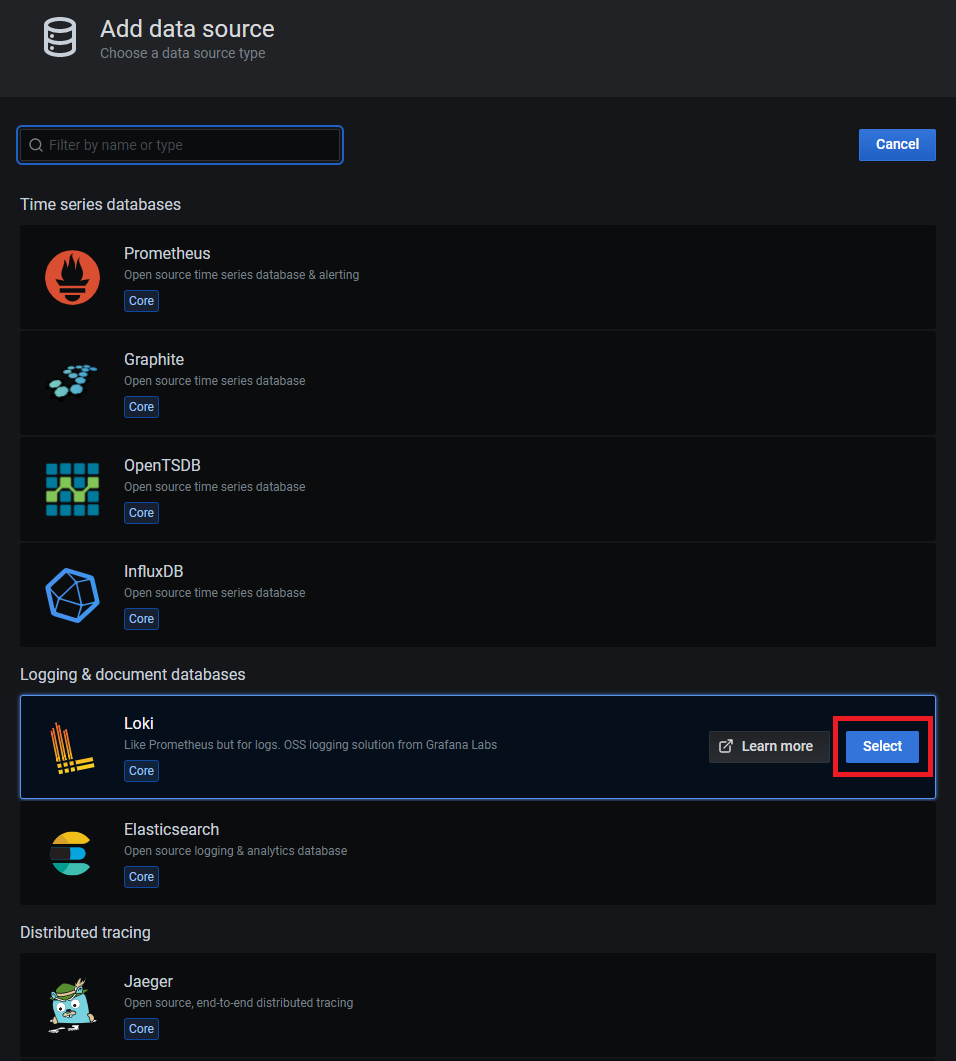The height and width of the screenshot is (1061, 956).
Task: Choose the Prometheus data source title
Action: click(x=167, y=254)
